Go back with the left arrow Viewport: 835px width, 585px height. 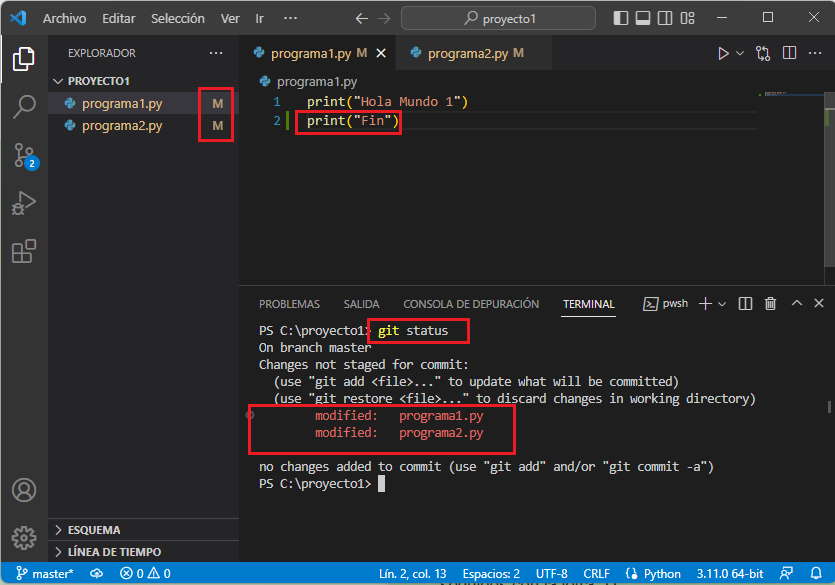(x=362, y=19)
